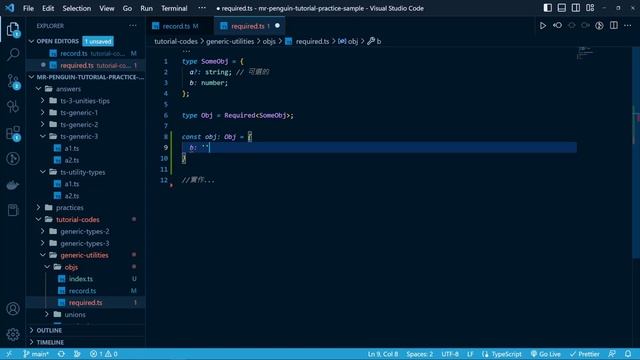Click LF end of line sequence
640x360 pixels.
pos(470,354)
